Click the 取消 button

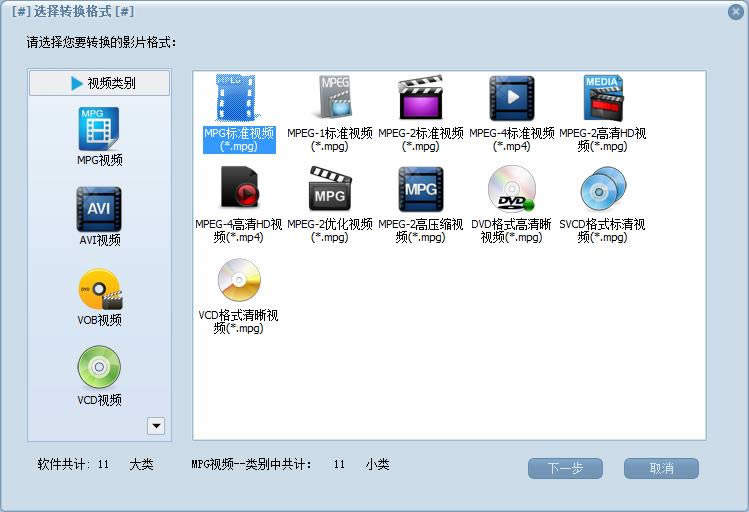pos(661,468)
